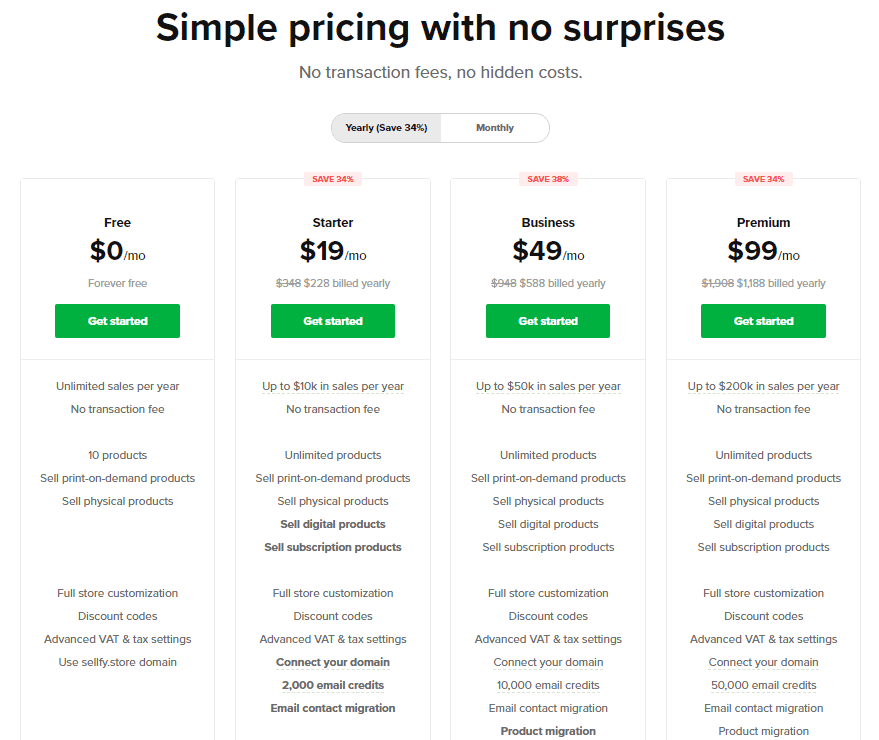Image resolution: width=879 pixels, height=740 pixels.
Task: Click SAVE 34% badge on Premium plan
Action: (x=764, y=179)
